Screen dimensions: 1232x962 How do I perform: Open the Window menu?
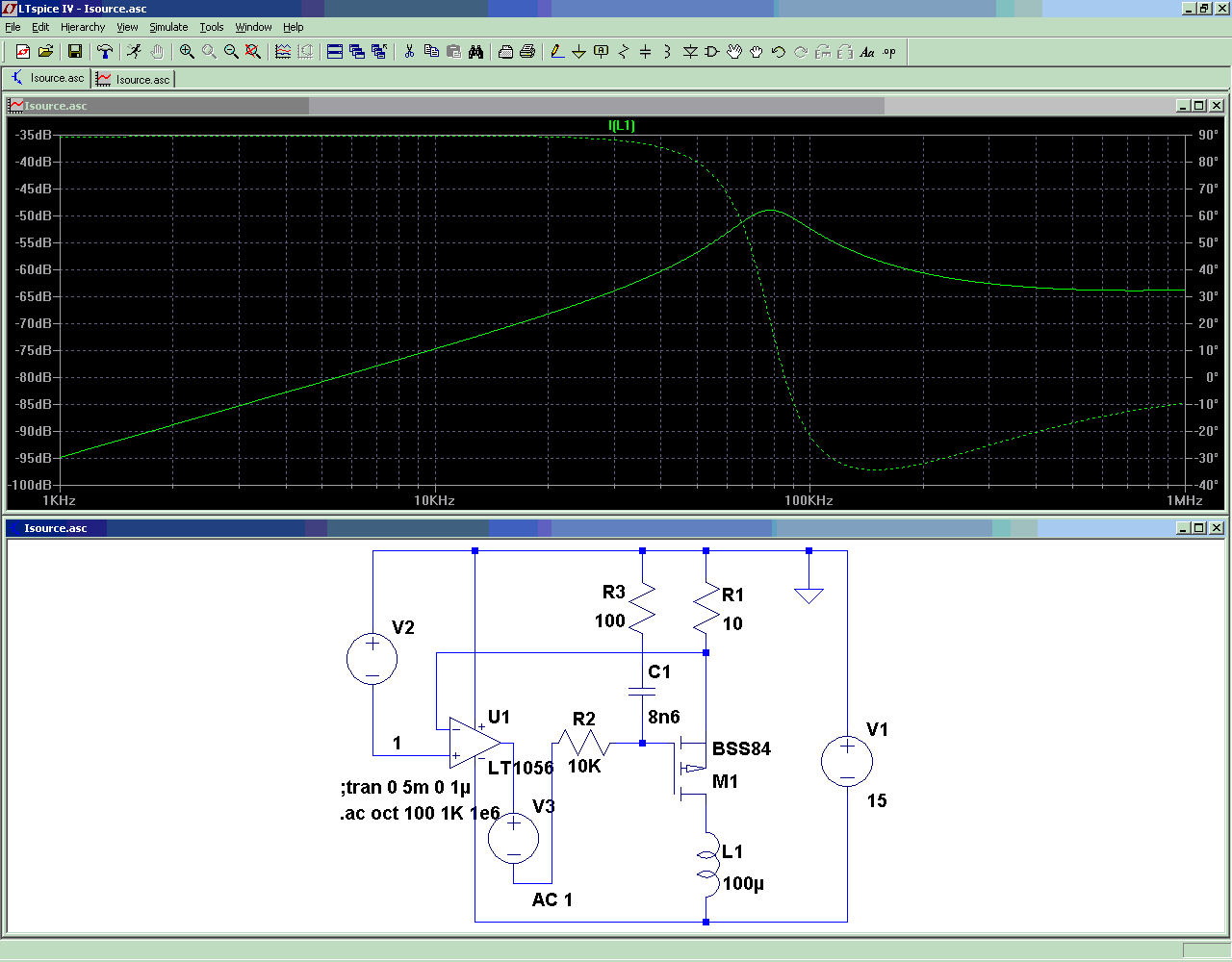tap(254, 27)
